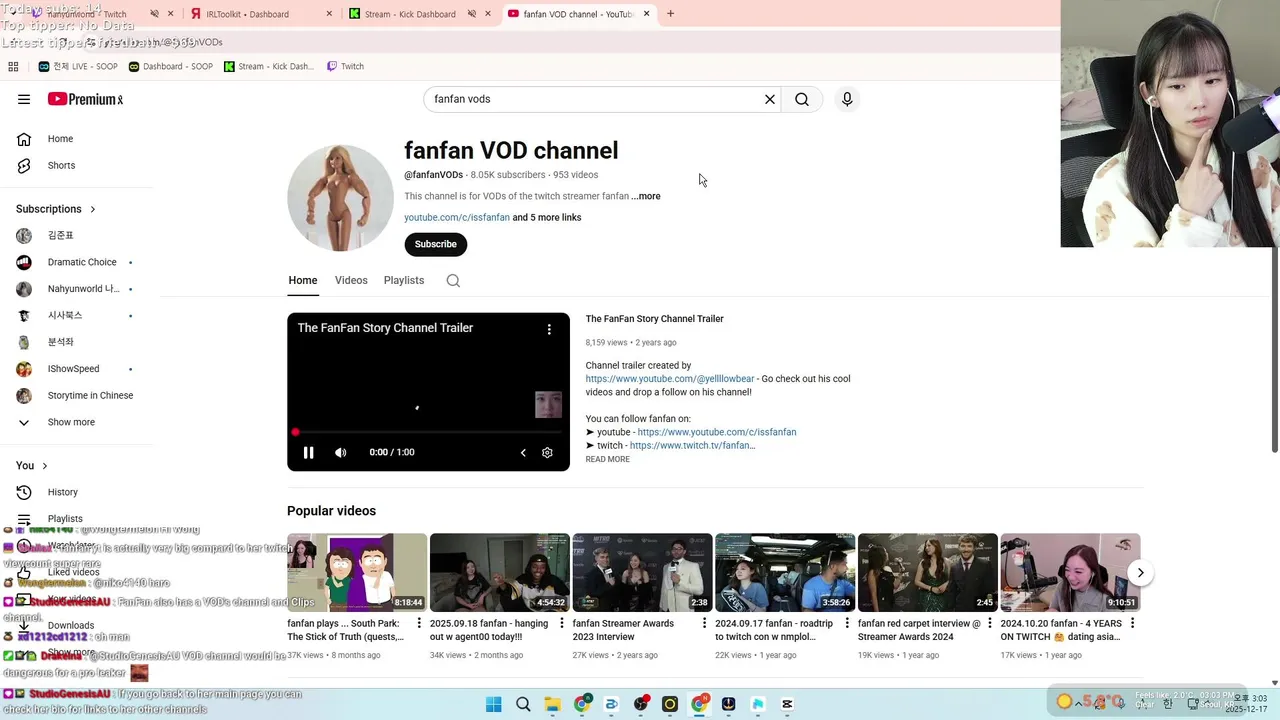Image resolution: width=1280 pixels, height=720 pixels.
Task: Expand channel description with more
Action: coord(646,196)
